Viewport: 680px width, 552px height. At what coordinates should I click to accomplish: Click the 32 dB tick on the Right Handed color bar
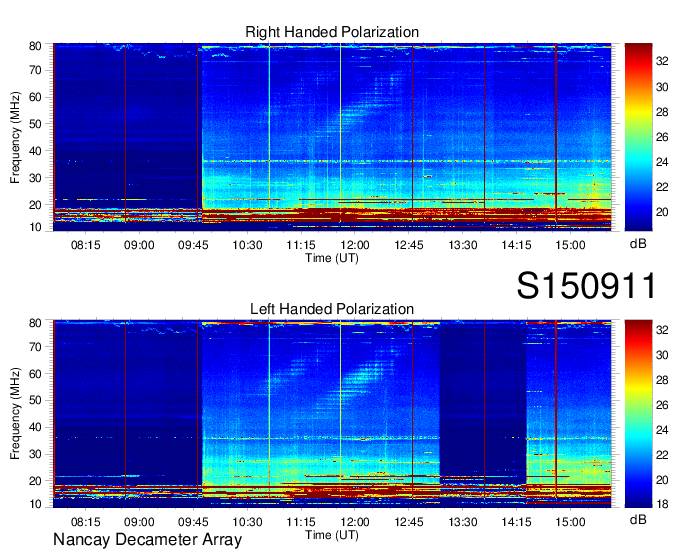[662, 62]
